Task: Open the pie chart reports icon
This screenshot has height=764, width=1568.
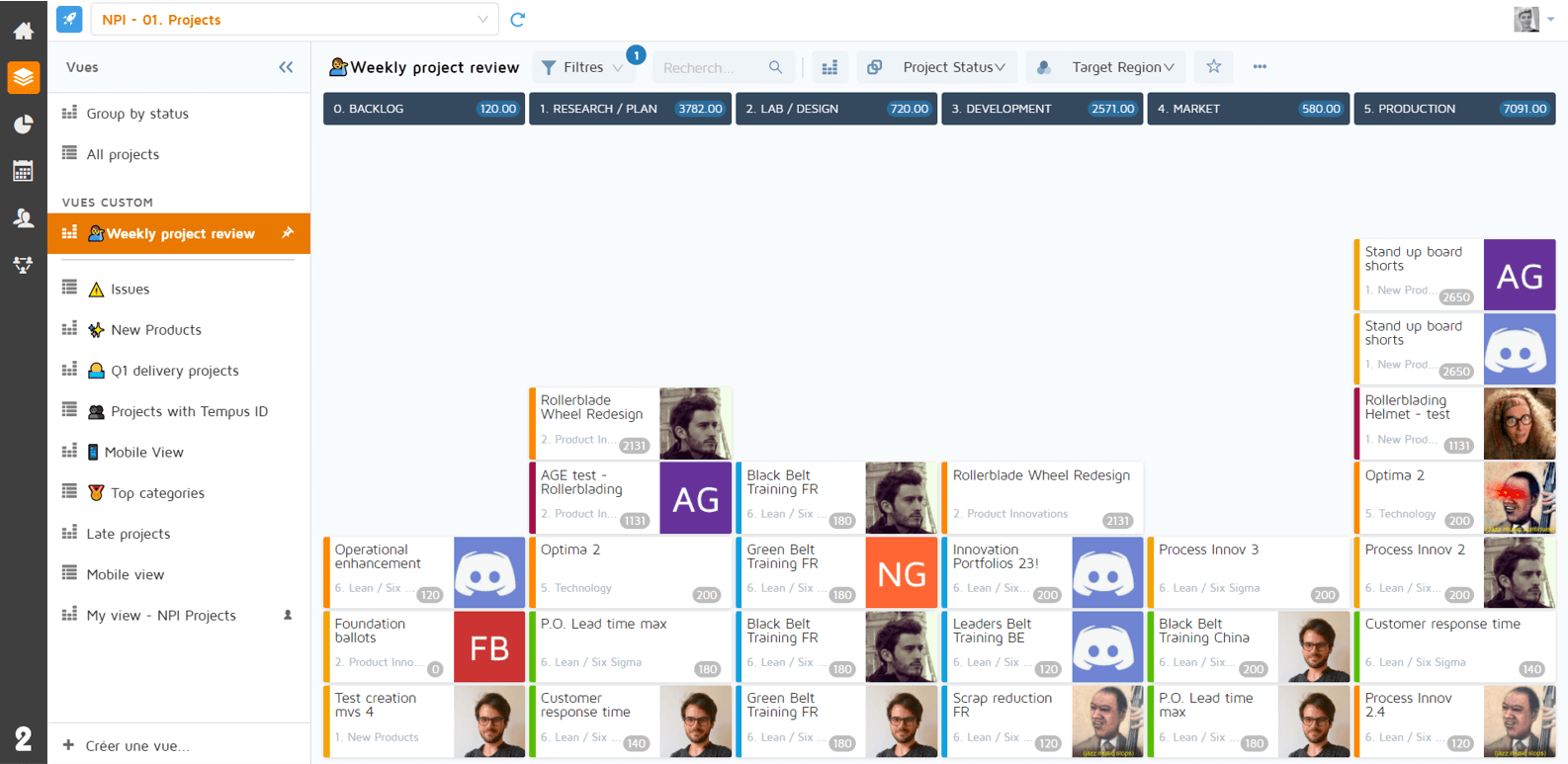Action: [23, 125]
